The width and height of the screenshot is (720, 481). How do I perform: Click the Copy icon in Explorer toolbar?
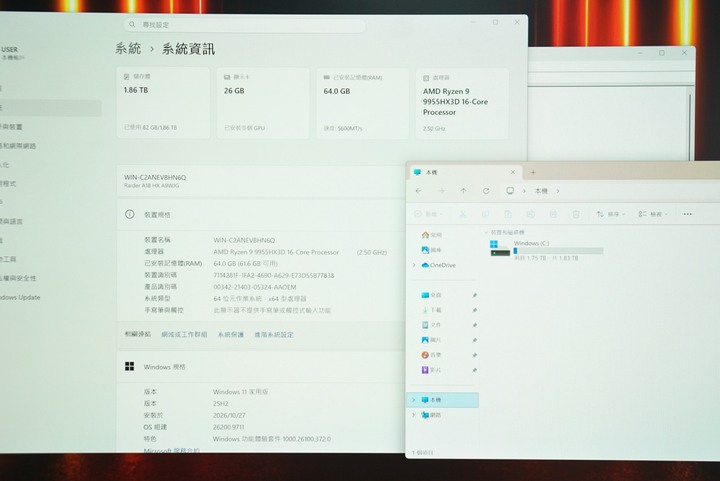click(x=485, y=214)
